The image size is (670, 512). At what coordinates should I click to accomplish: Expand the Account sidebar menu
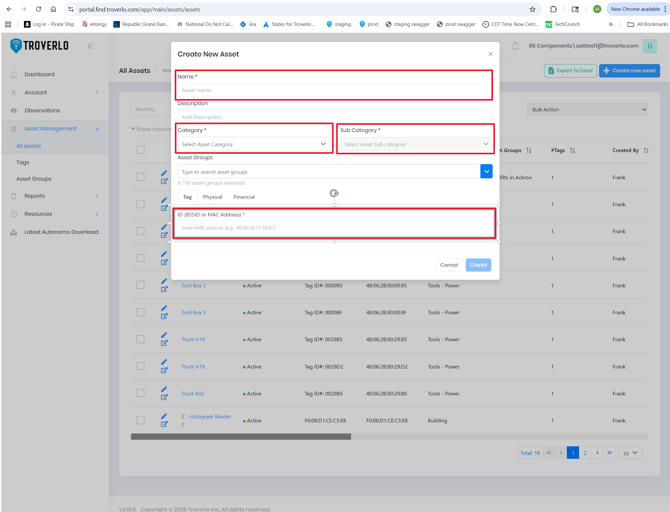tap(54, 92)
